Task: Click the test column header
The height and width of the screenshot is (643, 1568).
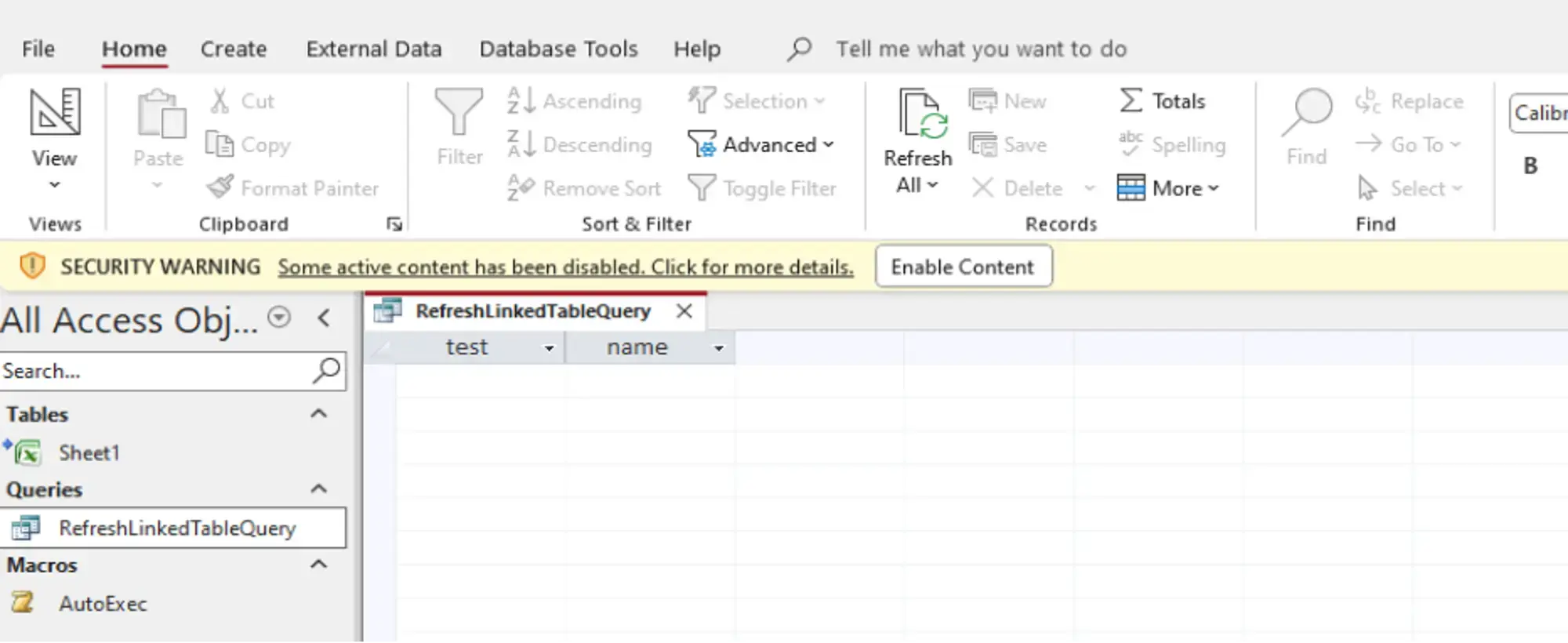Action: point(466,347)
